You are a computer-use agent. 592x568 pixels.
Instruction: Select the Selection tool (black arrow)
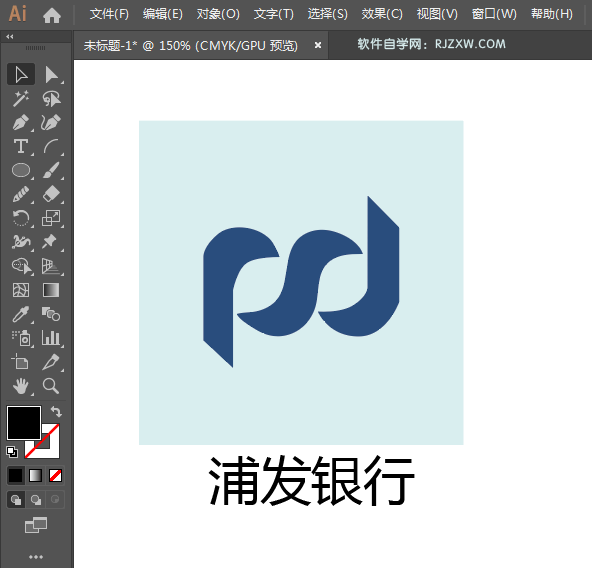click(21, 74)
